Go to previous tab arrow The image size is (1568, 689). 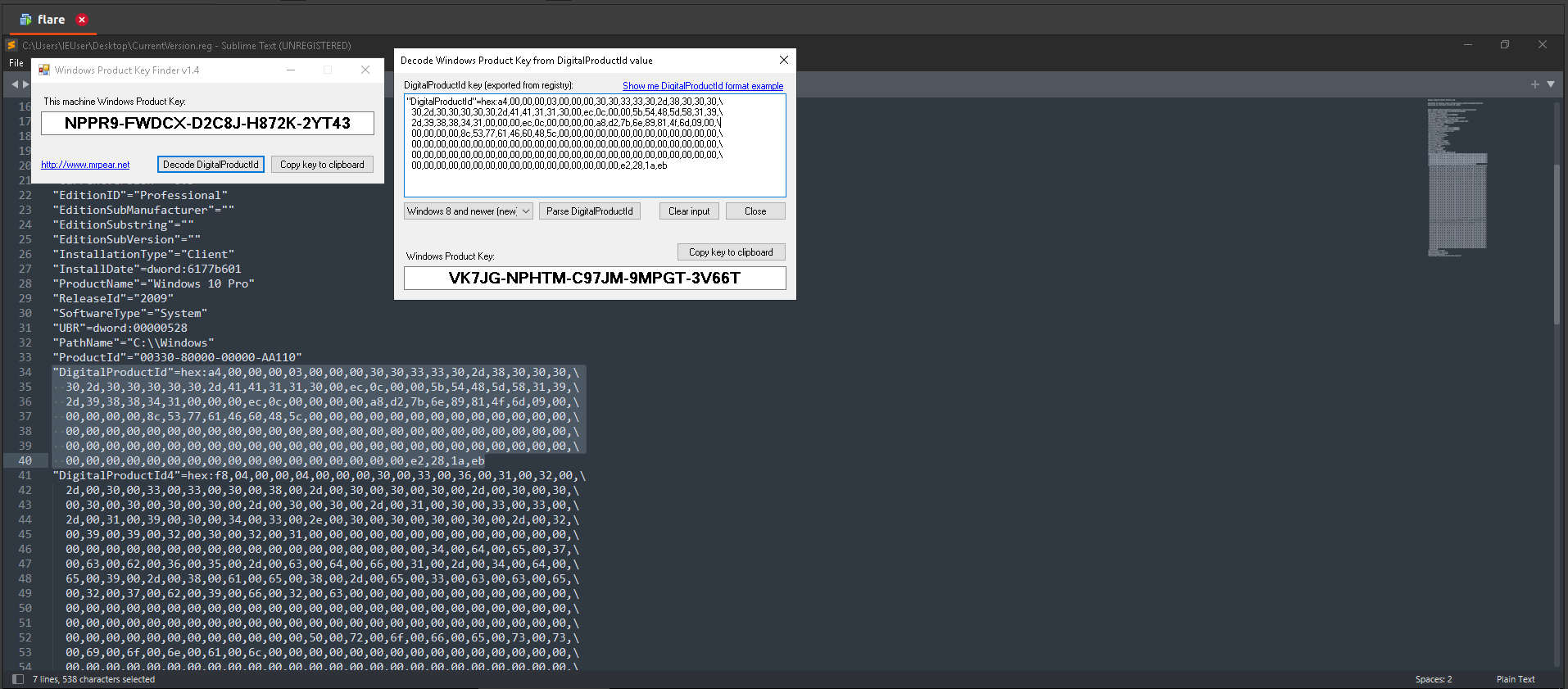[15, 84]
